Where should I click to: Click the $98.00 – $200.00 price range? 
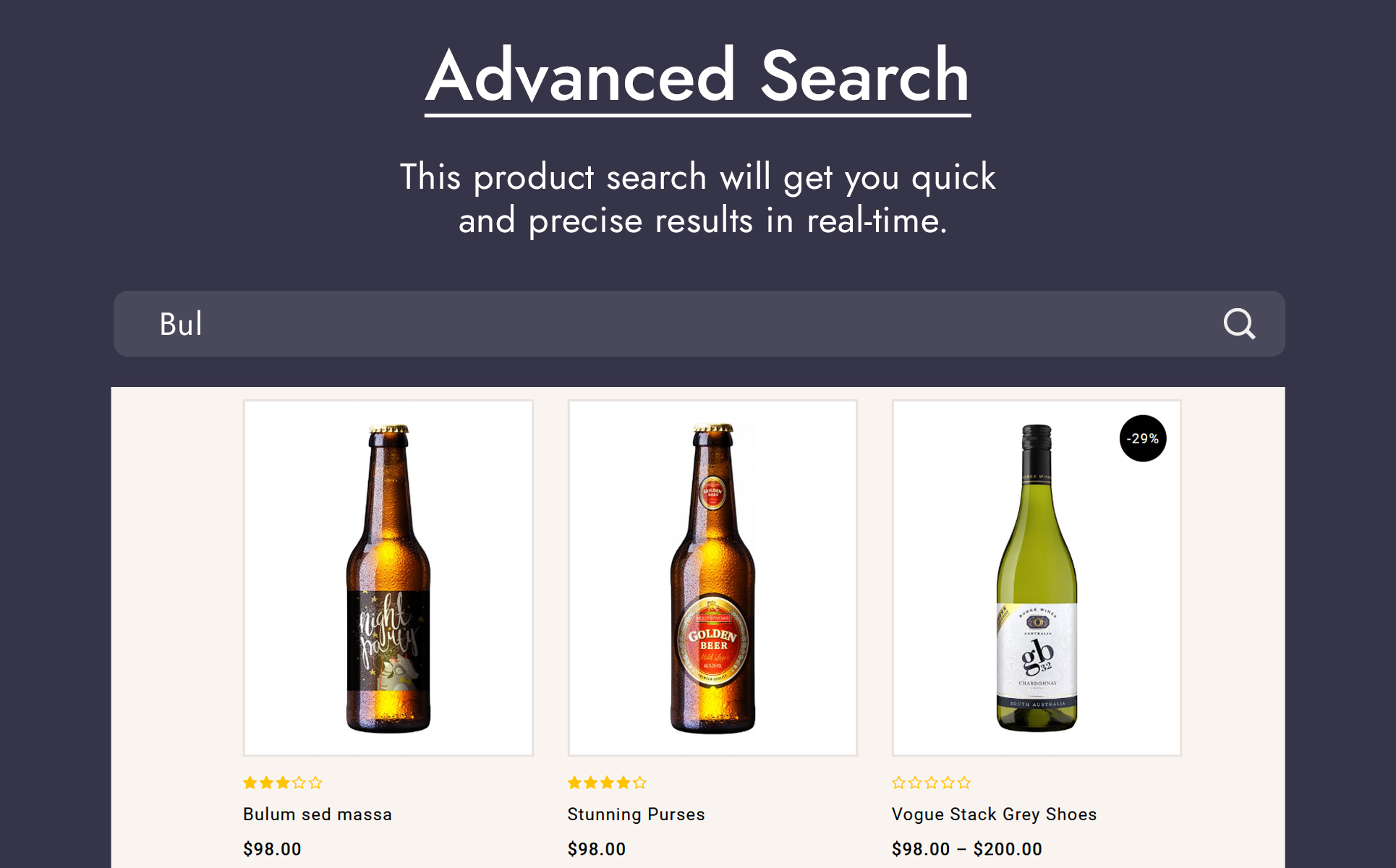966,849
